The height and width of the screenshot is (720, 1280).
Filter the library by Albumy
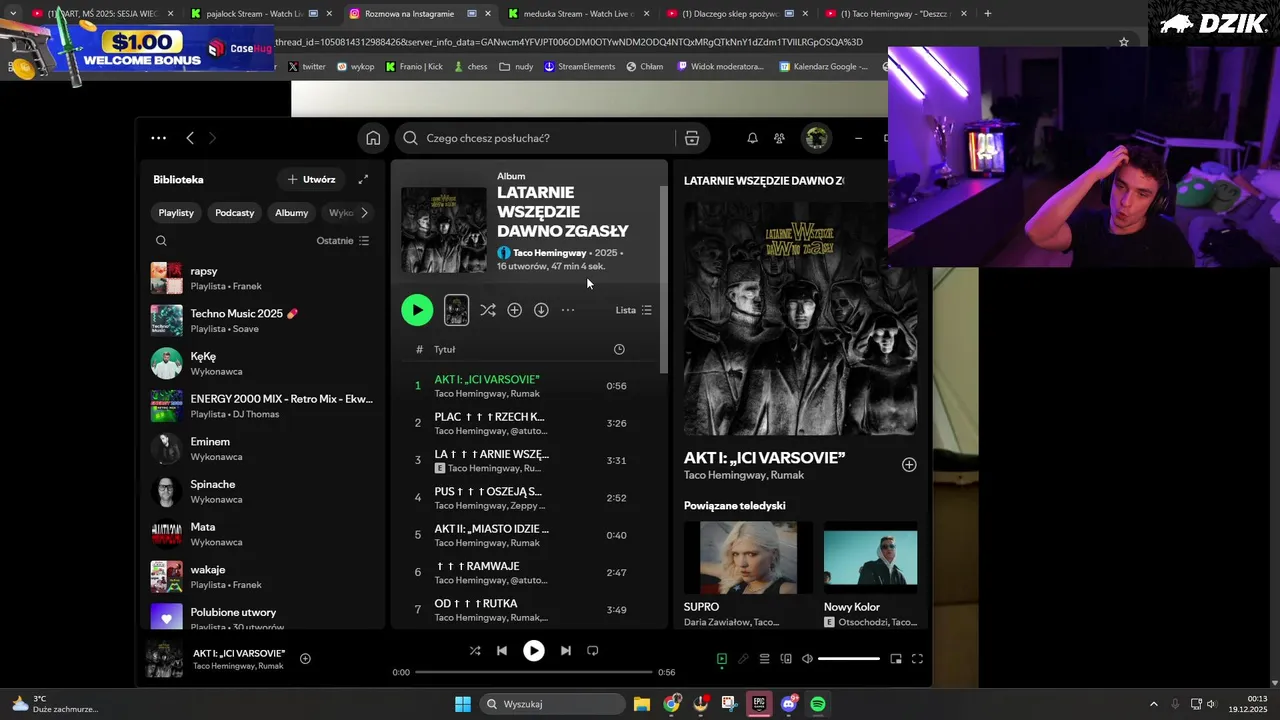point(292,212)
